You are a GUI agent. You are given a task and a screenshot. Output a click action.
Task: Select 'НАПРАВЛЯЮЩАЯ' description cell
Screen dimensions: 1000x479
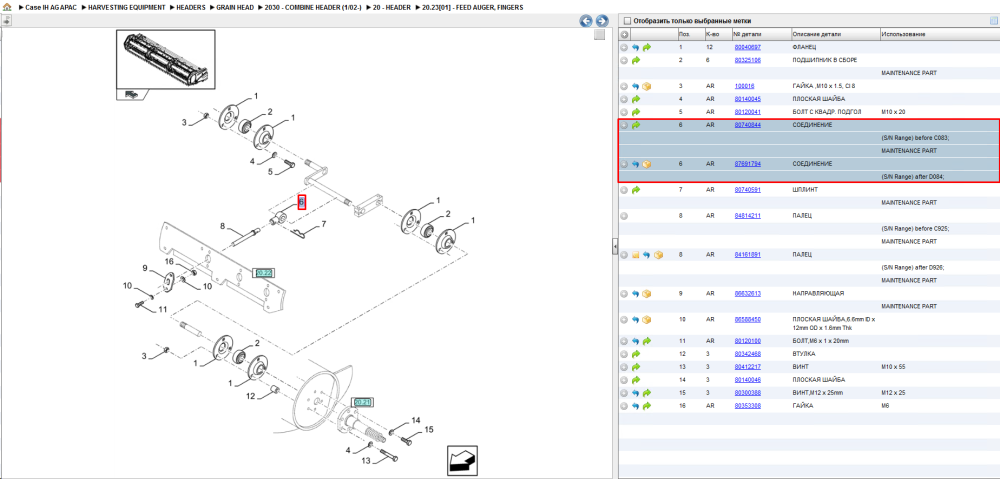[818, 293]
